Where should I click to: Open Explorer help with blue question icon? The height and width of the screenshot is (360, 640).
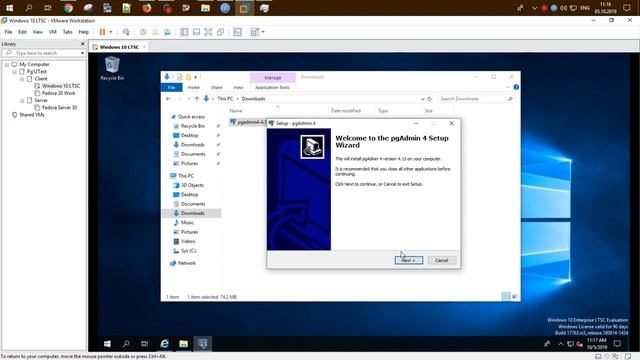pyautogui.click(x=516, y=87)
